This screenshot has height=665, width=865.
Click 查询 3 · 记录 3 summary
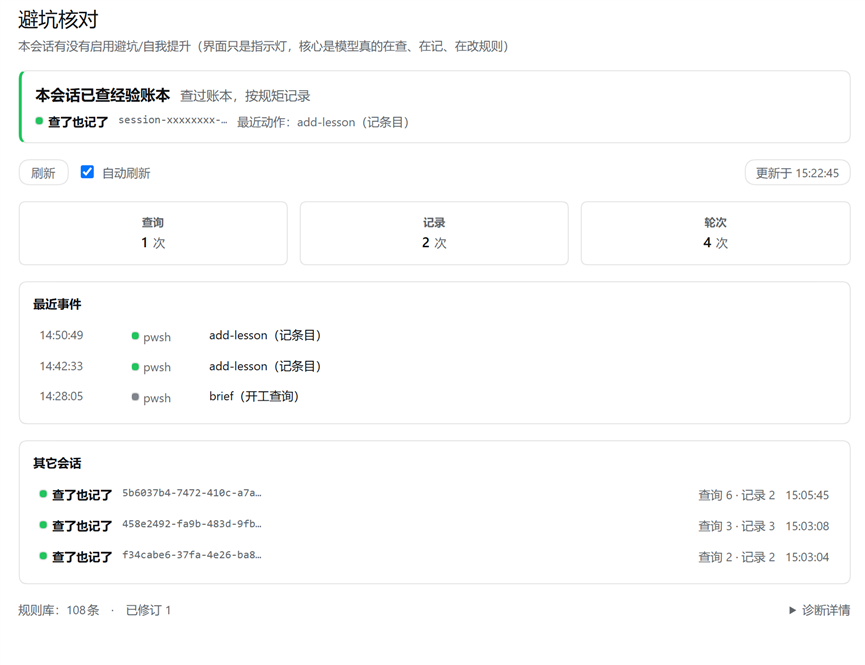tap(736, 526)
